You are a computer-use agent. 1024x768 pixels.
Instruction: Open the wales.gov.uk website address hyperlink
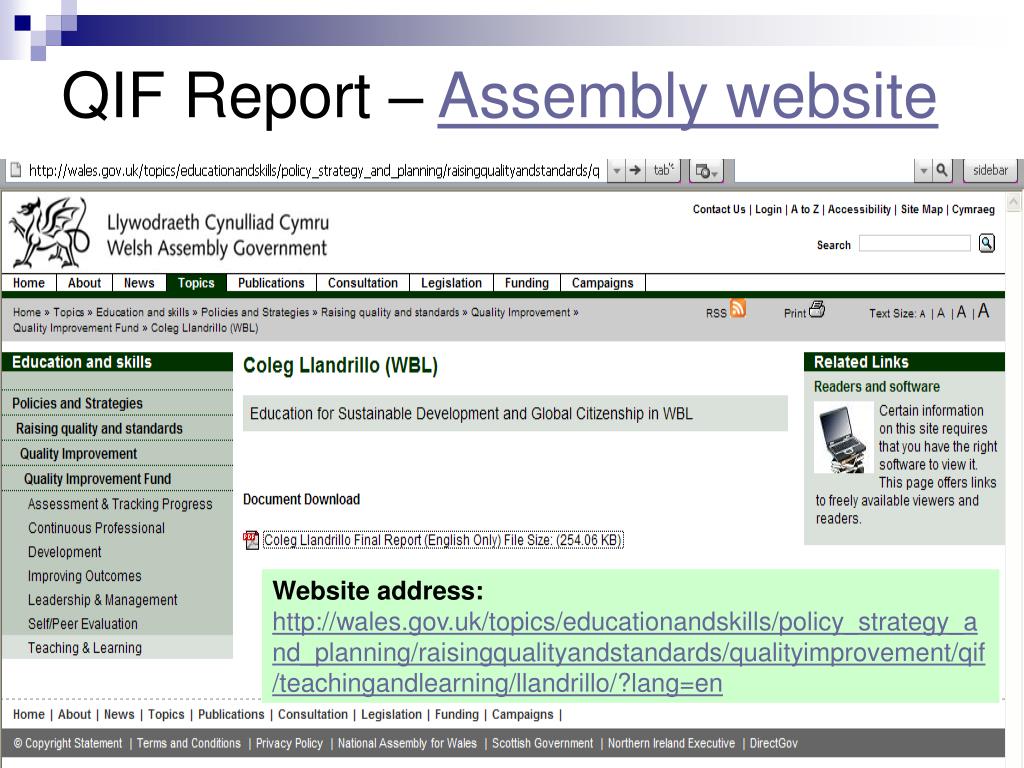click(x=628, y=652)
